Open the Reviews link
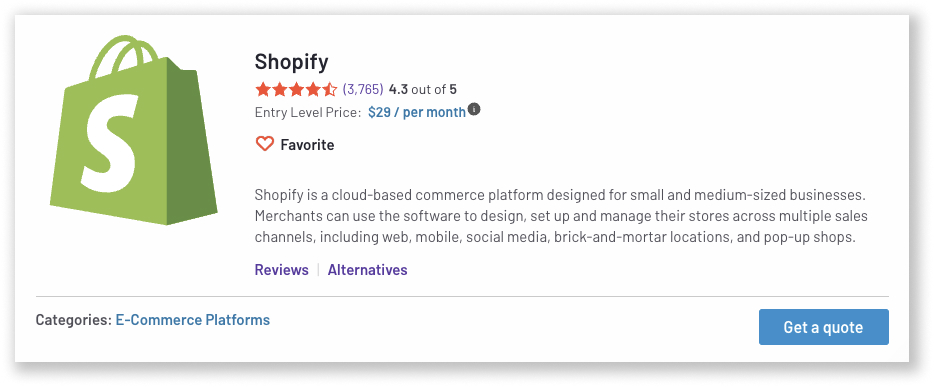Screen dimensions: 934x387 pyautogui.click(x=282, y=270)
